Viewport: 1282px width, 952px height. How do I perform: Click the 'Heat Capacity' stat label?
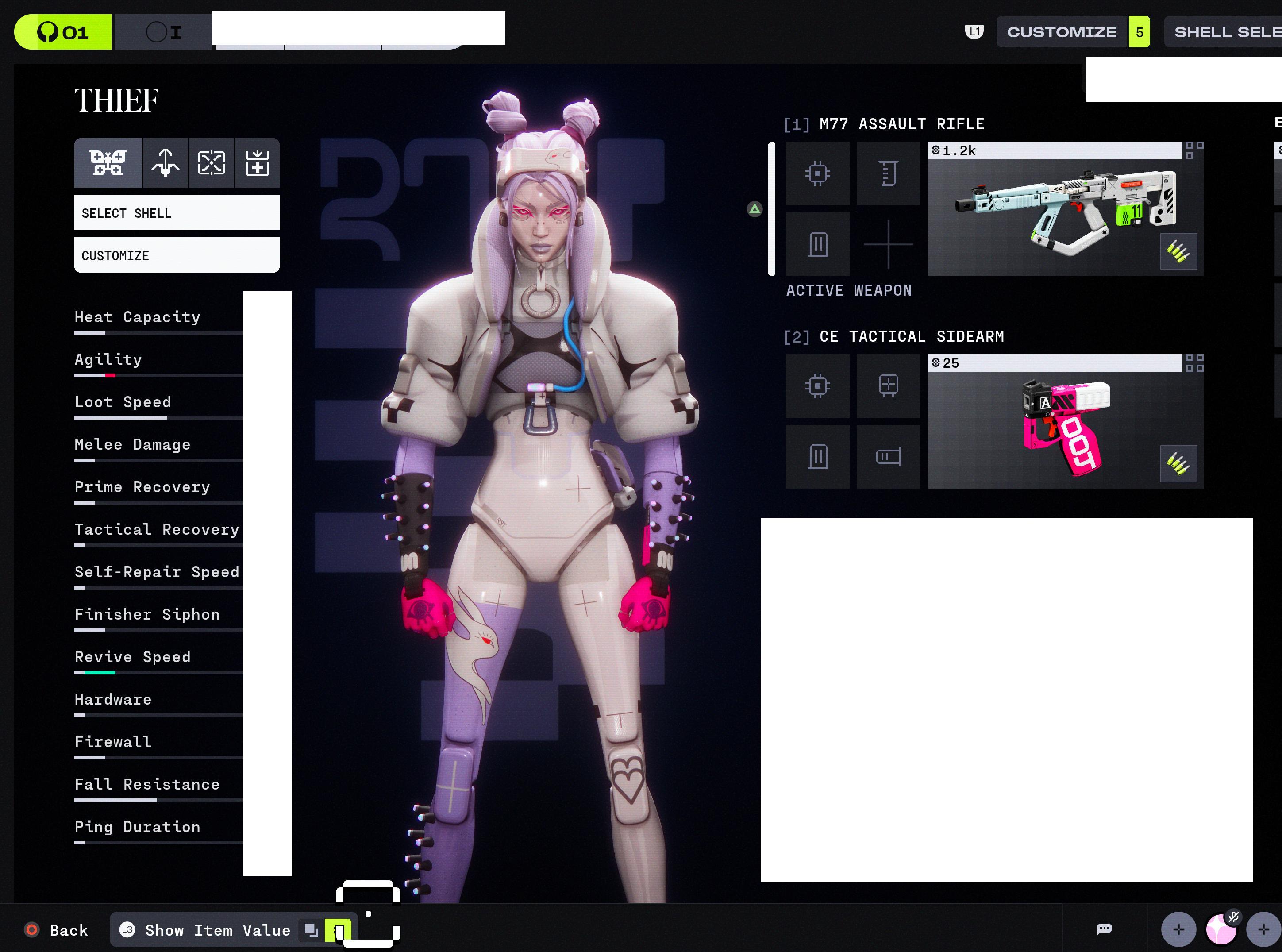click(137, 317)
